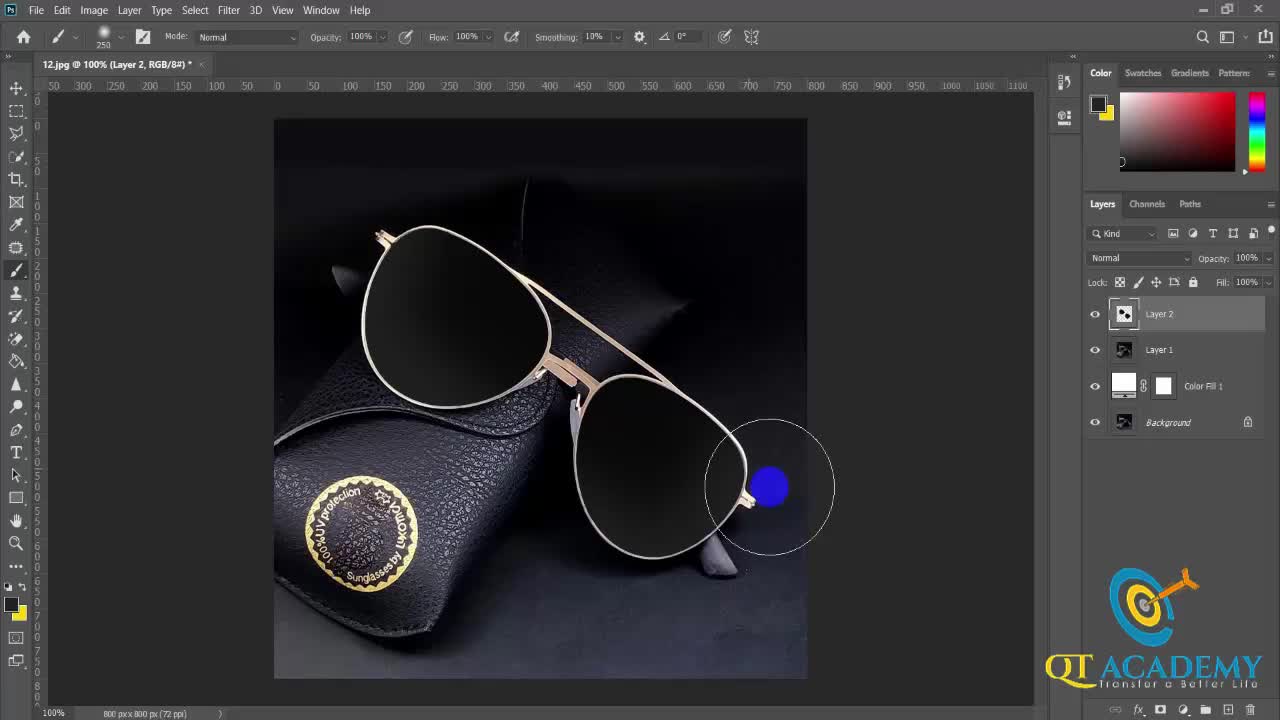Viewport: 1280px width, 720px height.
Task: Hide Layer 2 visibility
Action: (x=1095, y=314)
